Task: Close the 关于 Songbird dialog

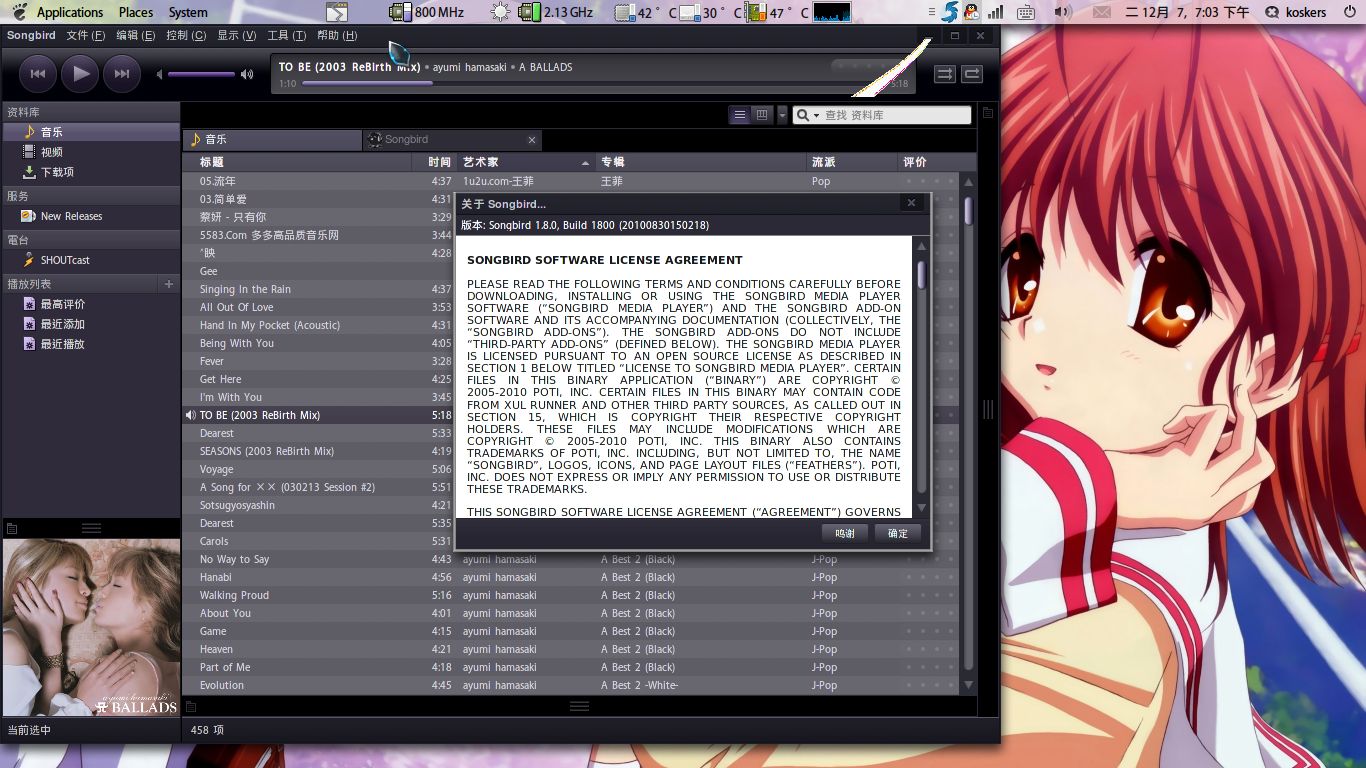Action: [x=911, y=203]
